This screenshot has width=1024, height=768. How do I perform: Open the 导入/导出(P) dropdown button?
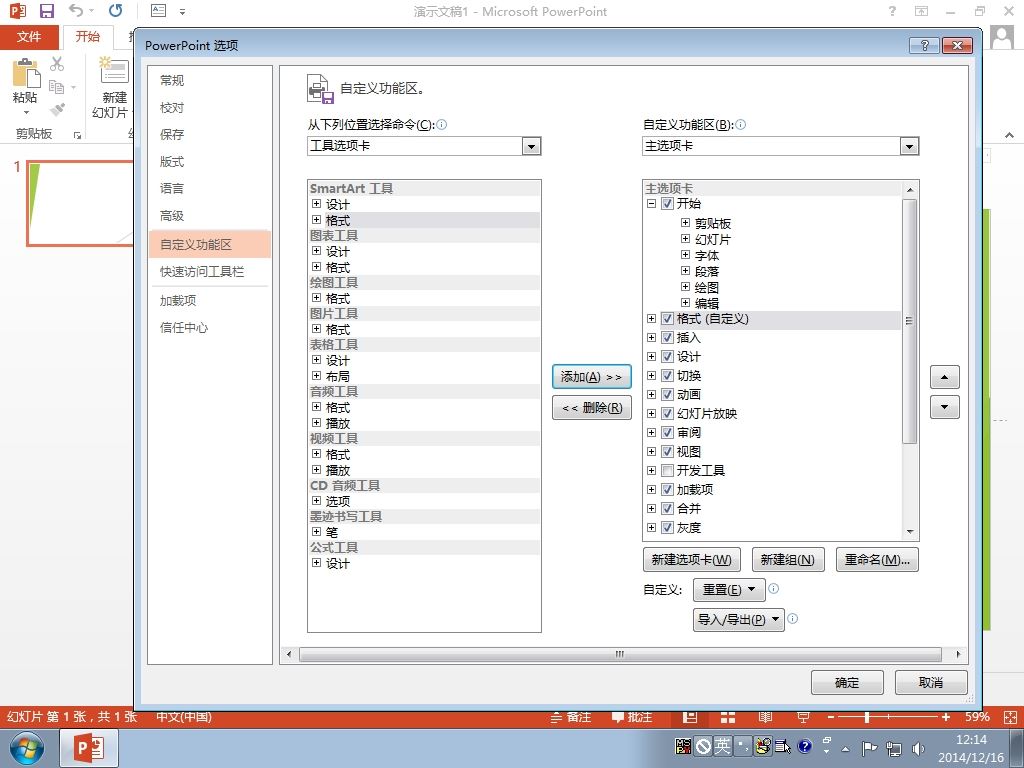coord(738,619)
